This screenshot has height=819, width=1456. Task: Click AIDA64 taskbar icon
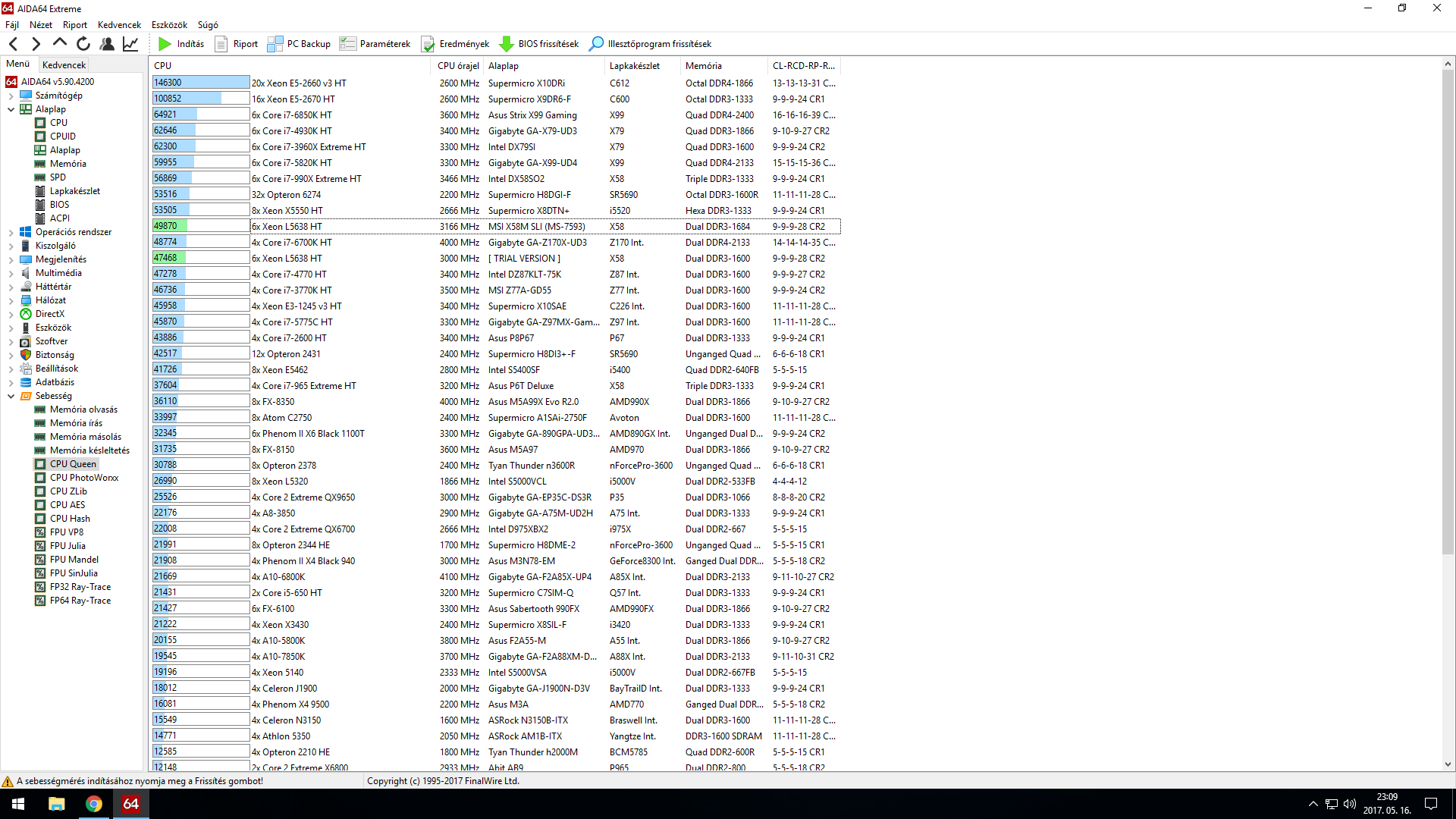click(131, 804)
